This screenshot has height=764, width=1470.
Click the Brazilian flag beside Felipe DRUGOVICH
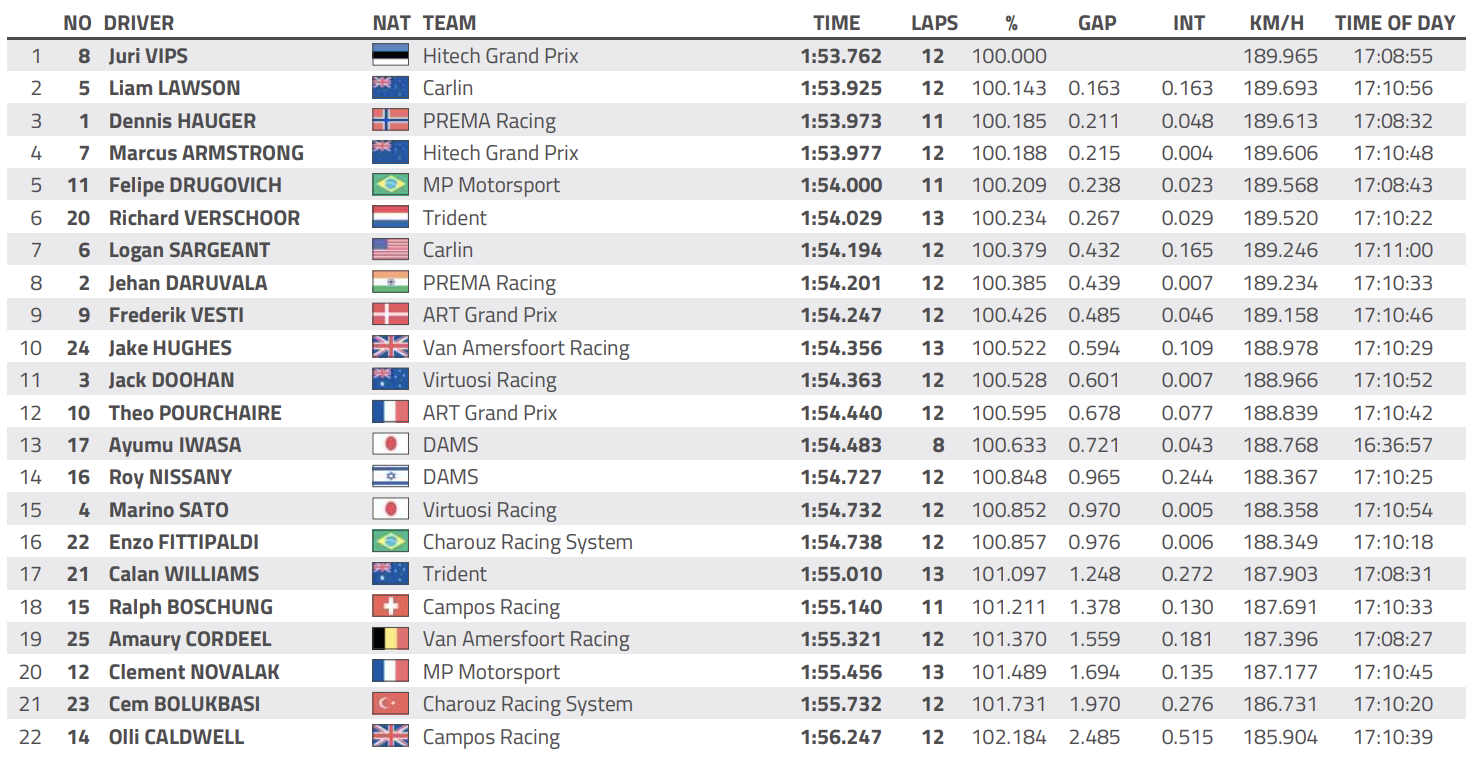point(390,185)
